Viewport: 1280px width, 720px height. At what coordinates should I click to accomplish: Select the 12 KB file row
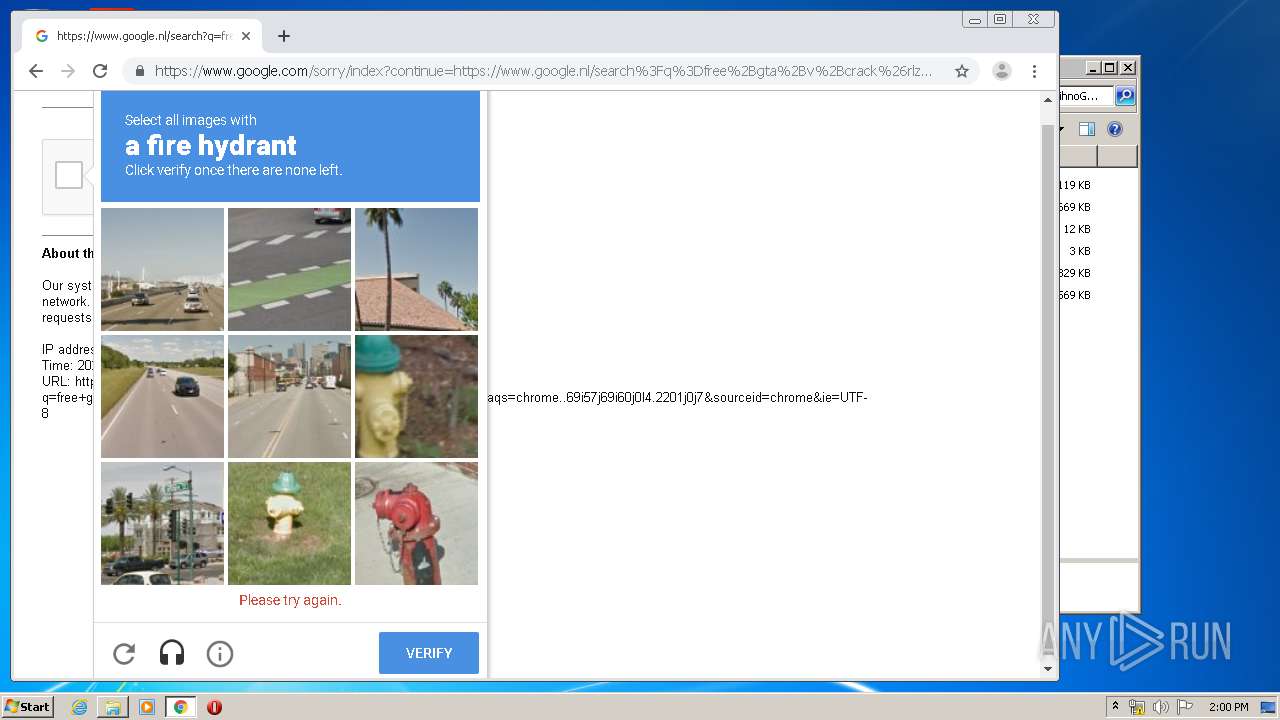coord(1097,229)
